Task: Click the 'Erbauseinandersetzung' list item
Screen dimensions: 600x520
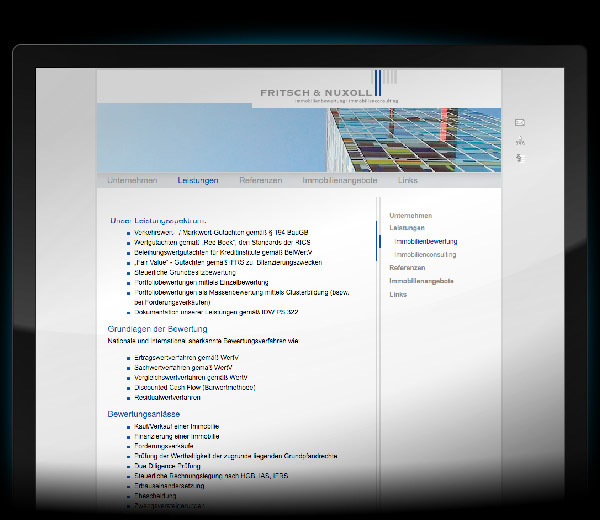Action: [x=169, y=486]
